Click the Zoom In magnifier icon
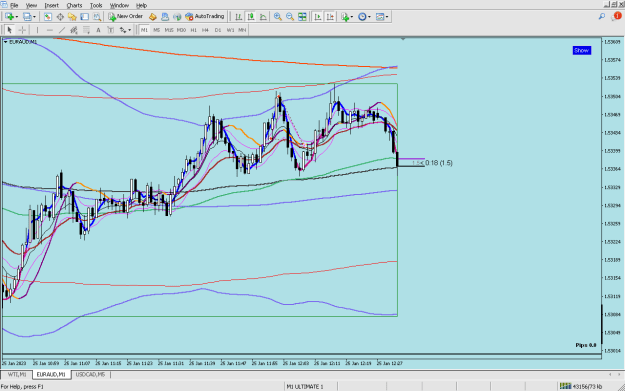The height and width of the screenshot is (391, 625). [x=278, y=17]
